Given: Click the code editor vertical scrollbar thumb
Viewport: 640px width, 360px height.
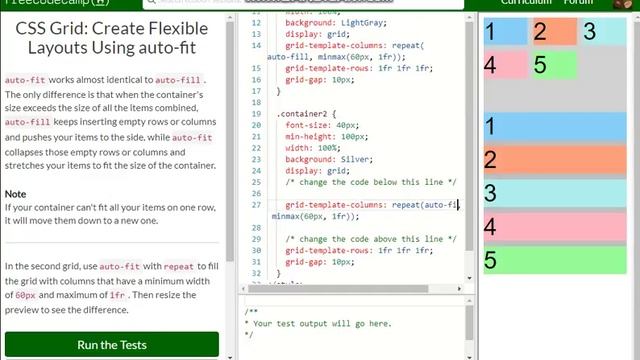Looking at the screenshot, I should pyautogui.click(x=469, y=136).
